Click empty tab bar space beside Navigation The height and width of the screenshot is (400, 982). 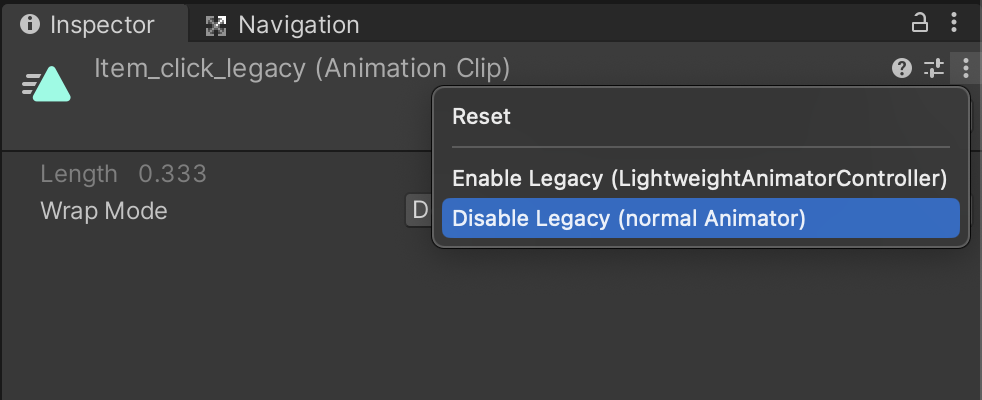click(626, 24)
